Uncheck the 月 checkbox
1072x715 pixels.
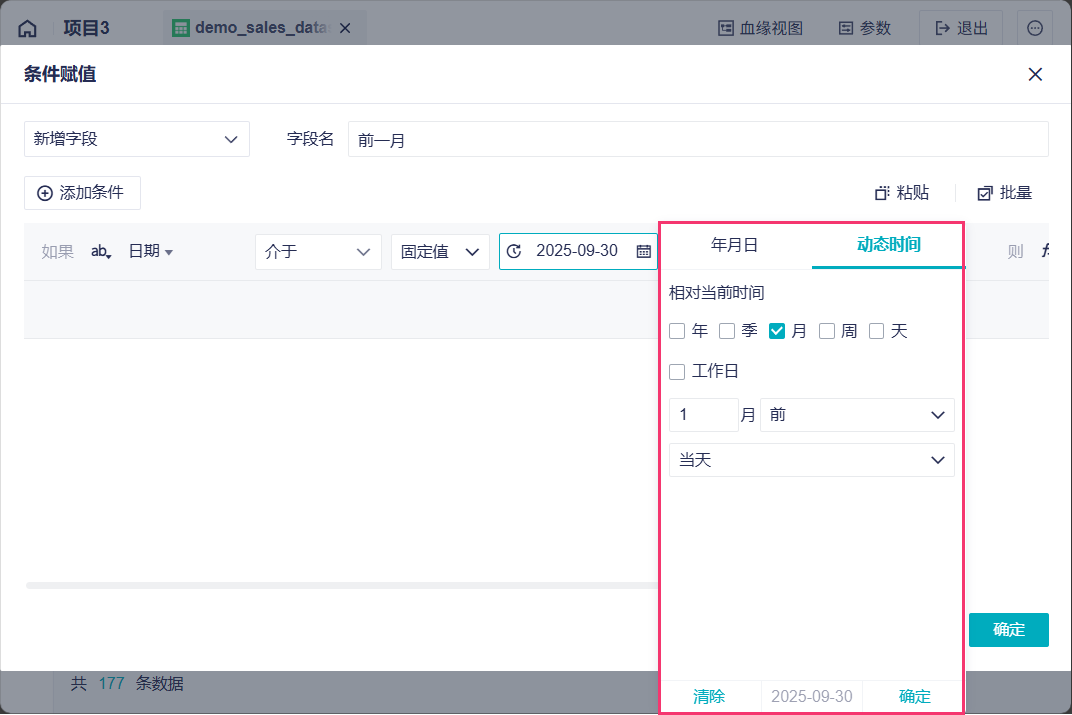point(777,331)
